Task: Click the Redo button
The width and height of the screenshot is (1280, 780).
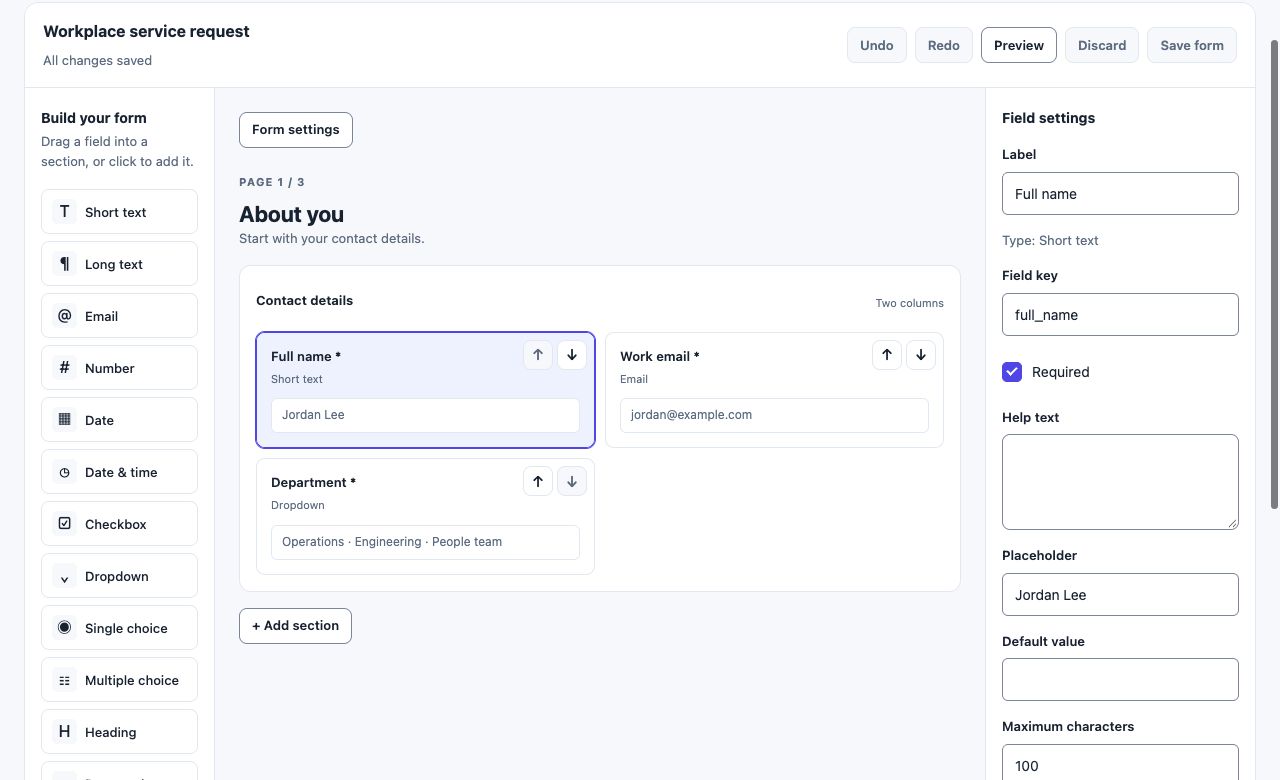Action: tap(944, 45)
